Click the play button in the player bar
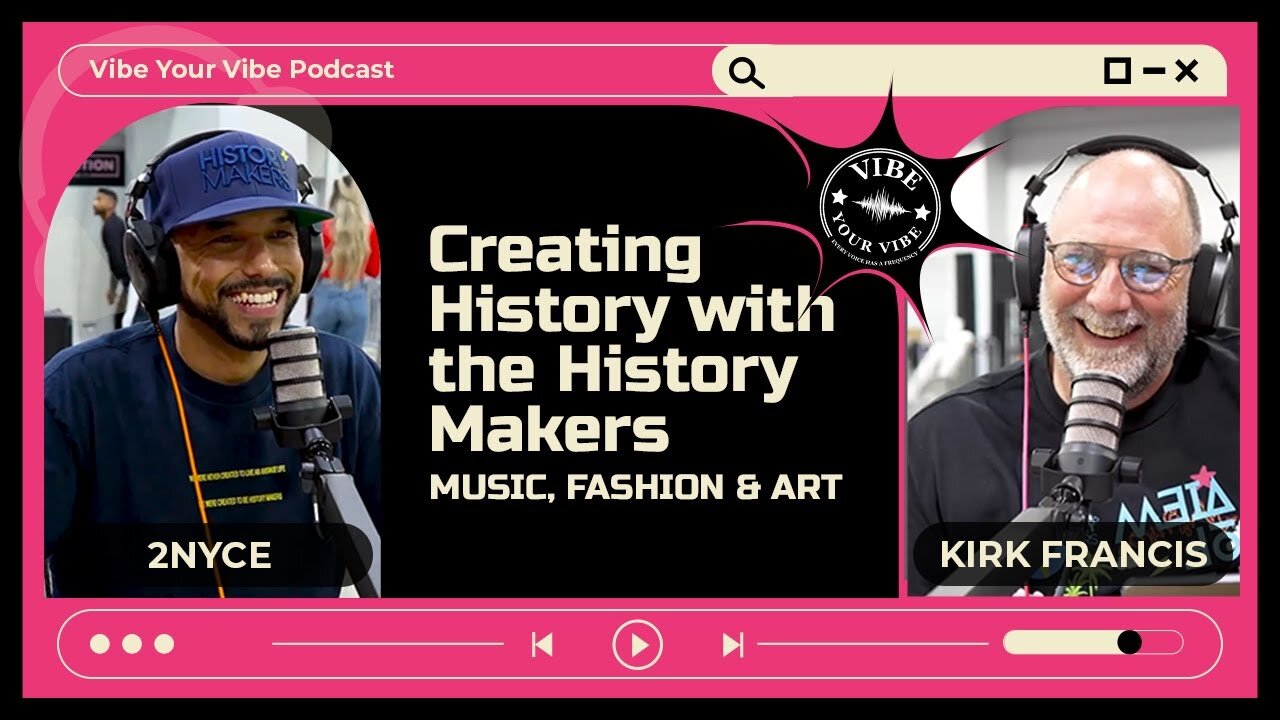This screenshot has width=1280, height=720. point(638,645)
